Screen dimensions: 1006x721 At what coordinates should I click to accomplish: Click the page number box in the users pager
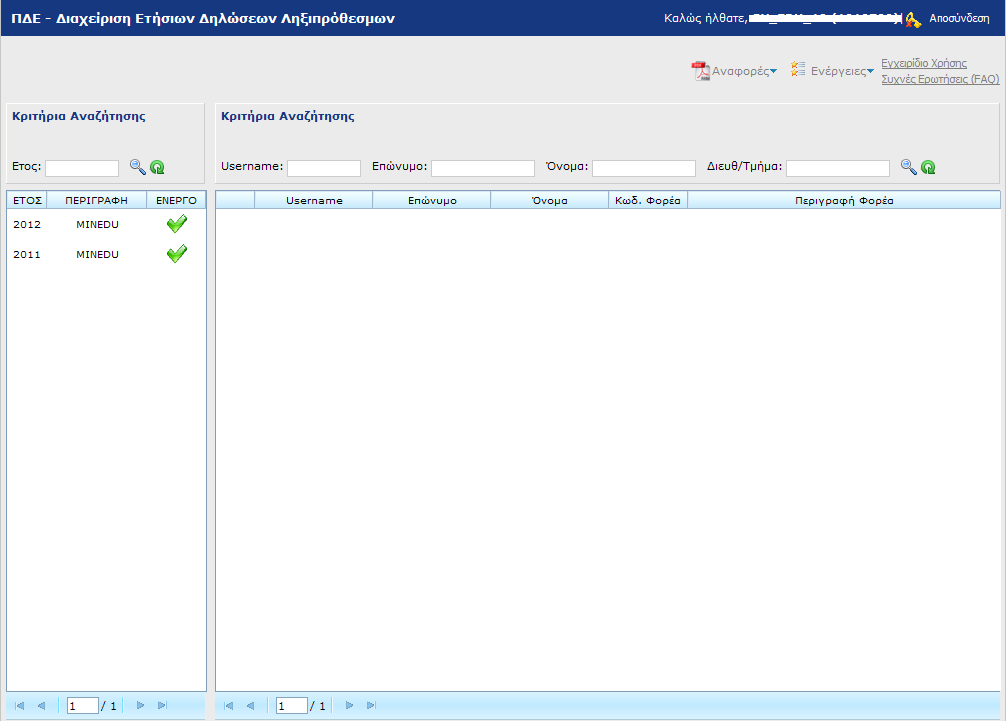292,706
